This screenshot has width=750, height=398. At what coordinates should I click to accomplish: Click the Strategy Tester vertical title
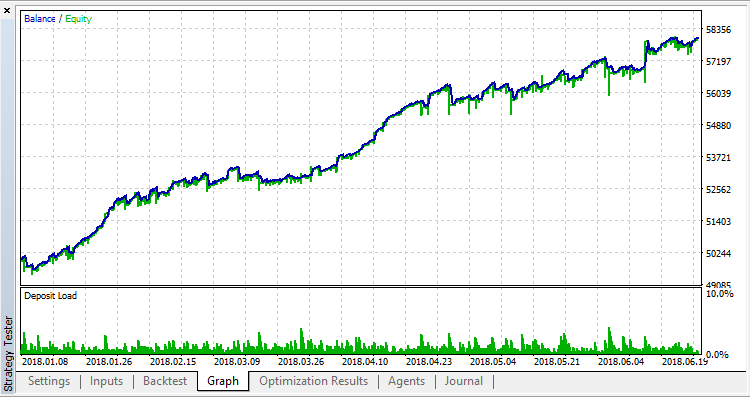[x=8, y=353]
